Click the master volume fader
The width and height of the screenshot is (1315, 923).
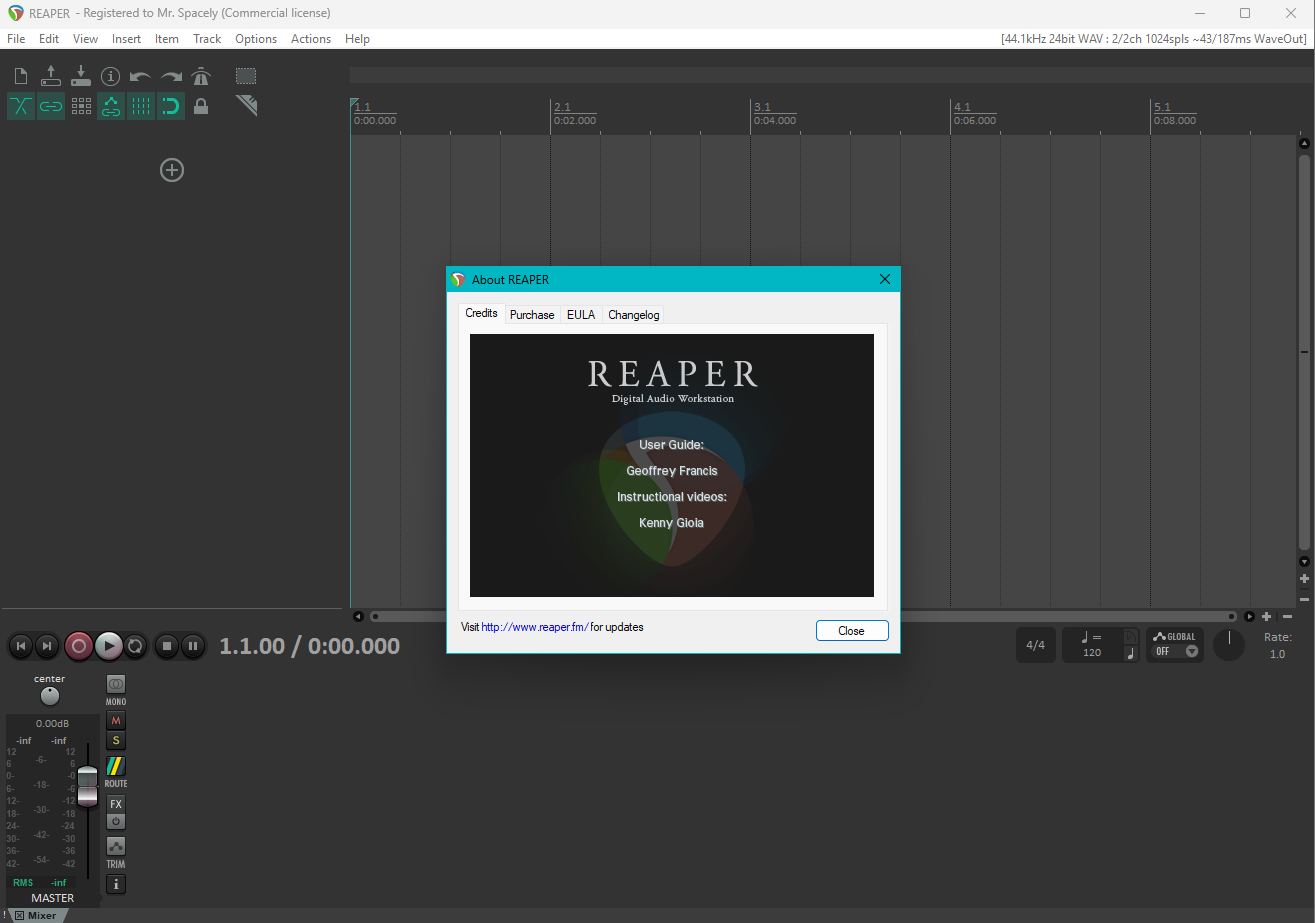[x=88, y=786]
